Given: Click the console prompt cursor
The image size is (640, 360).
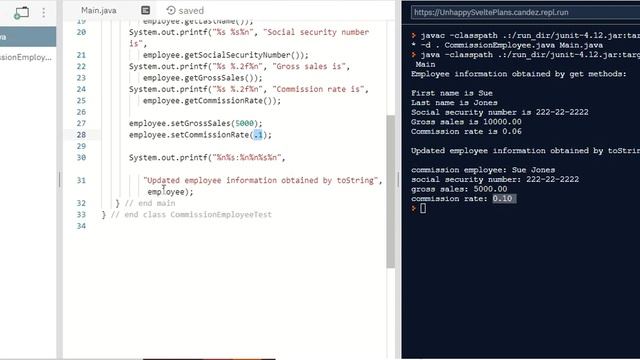Looking at the screenshot, I should point(423,209).
